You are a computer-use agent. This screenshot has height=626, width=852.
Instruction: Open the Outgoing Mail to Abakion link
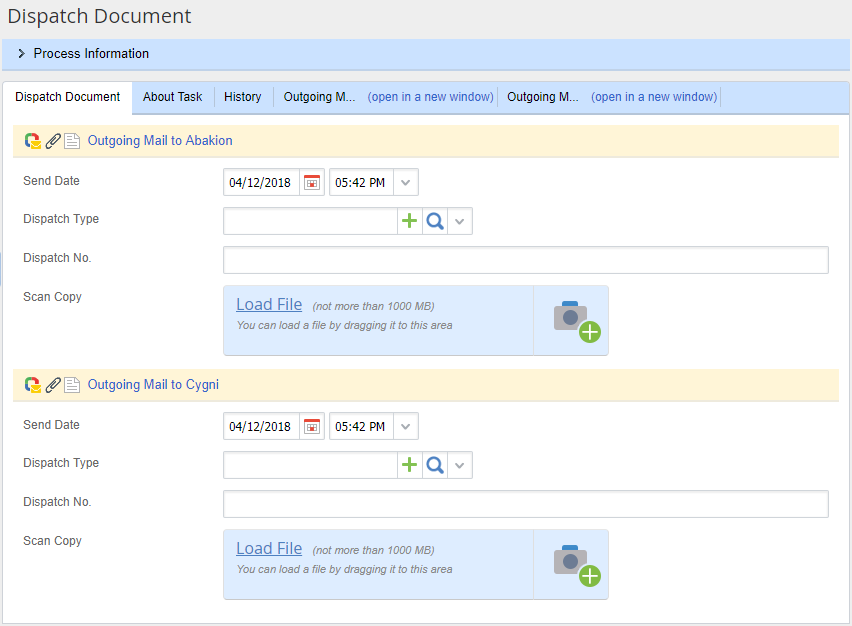click(x=160, y=141)
